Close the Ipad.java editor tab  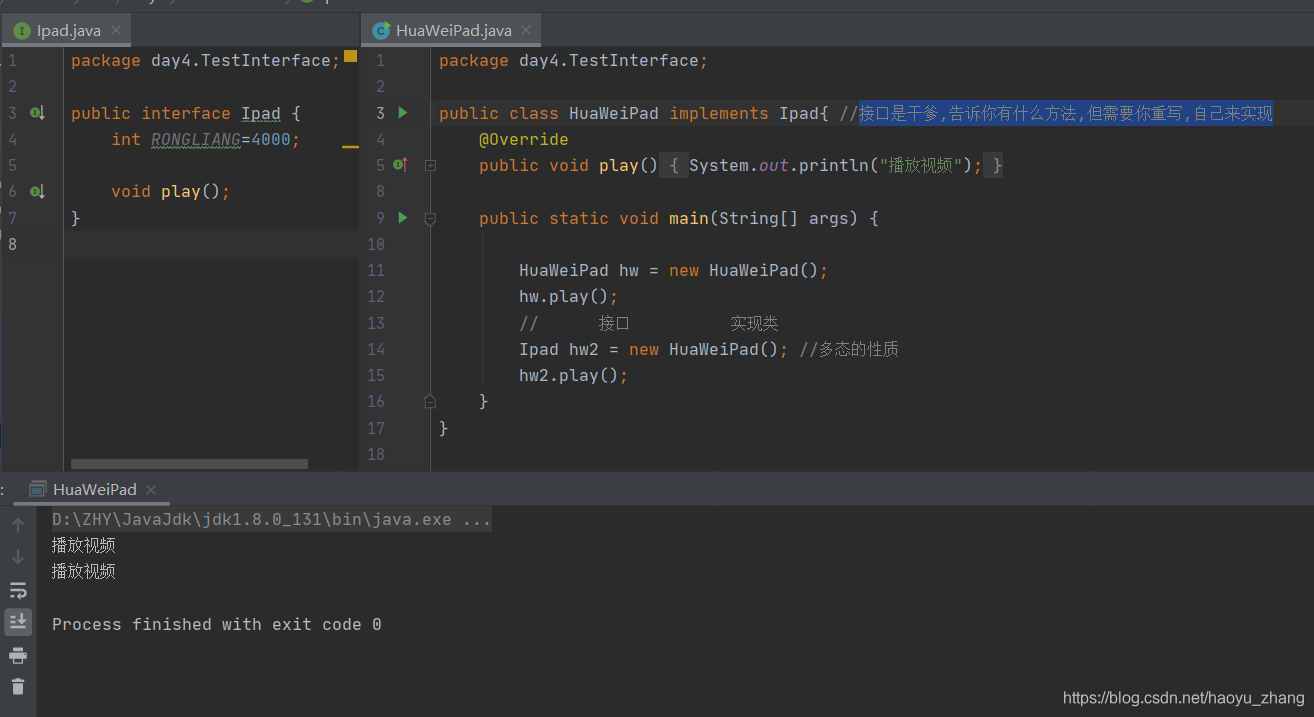pyautogui.click(x=117, y=31)
